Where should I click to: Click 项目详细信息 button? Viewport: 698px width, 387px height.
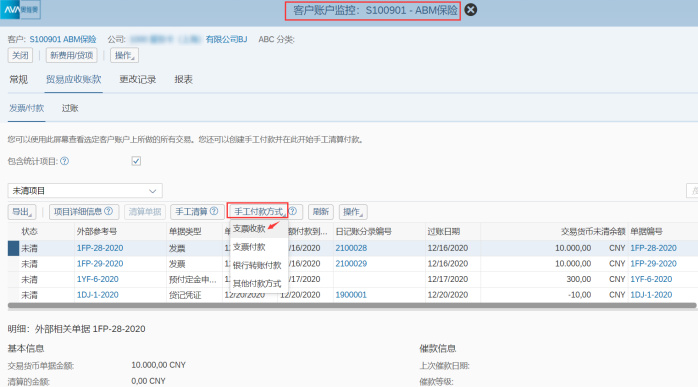[84, 212]
